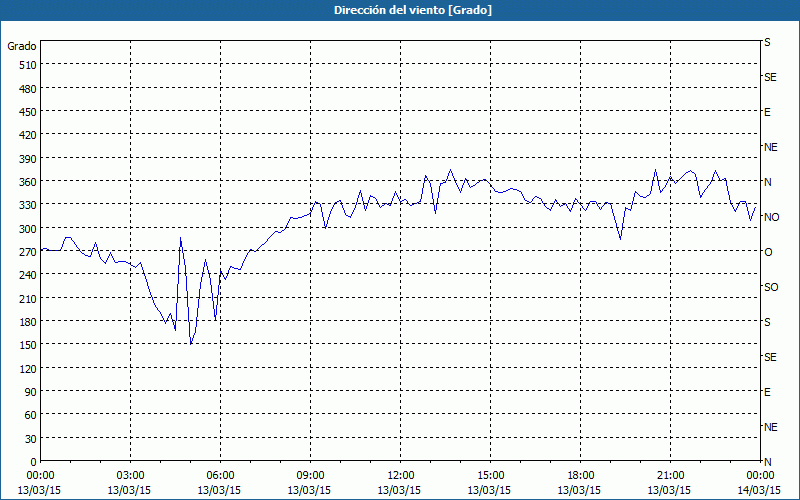Click the 390 y-axis value
Screen dimensions: 800x500
pos(29,159)
